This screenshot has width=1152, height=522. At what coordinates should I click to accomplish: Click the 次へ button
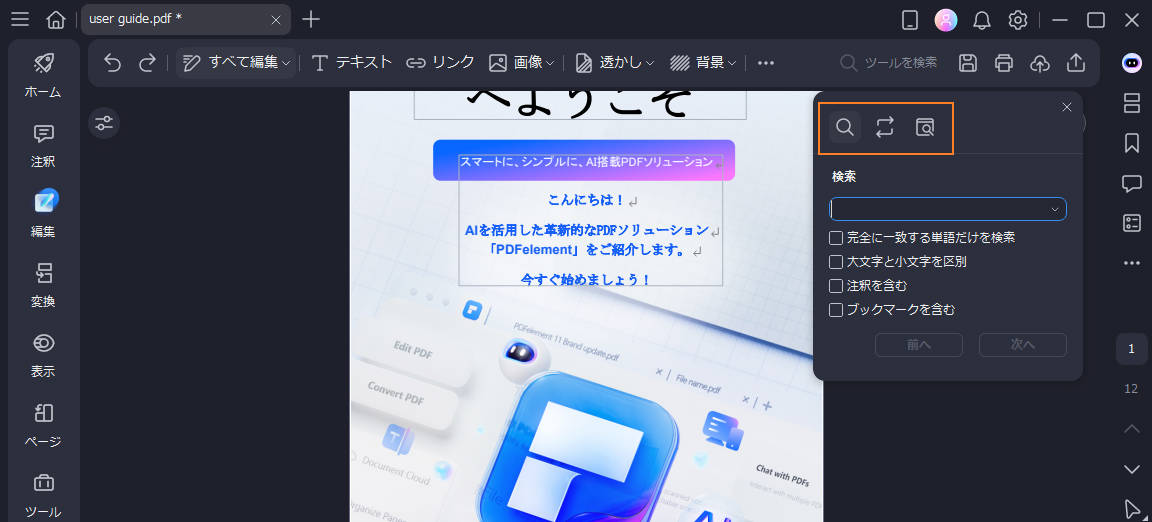[x=1023, y=345]
